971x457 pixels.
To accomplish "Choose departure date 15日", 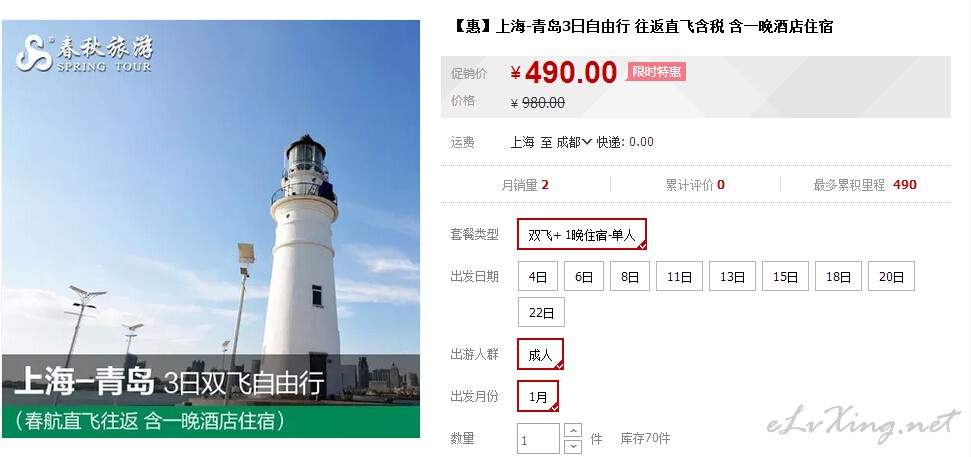I will (785, 276).
